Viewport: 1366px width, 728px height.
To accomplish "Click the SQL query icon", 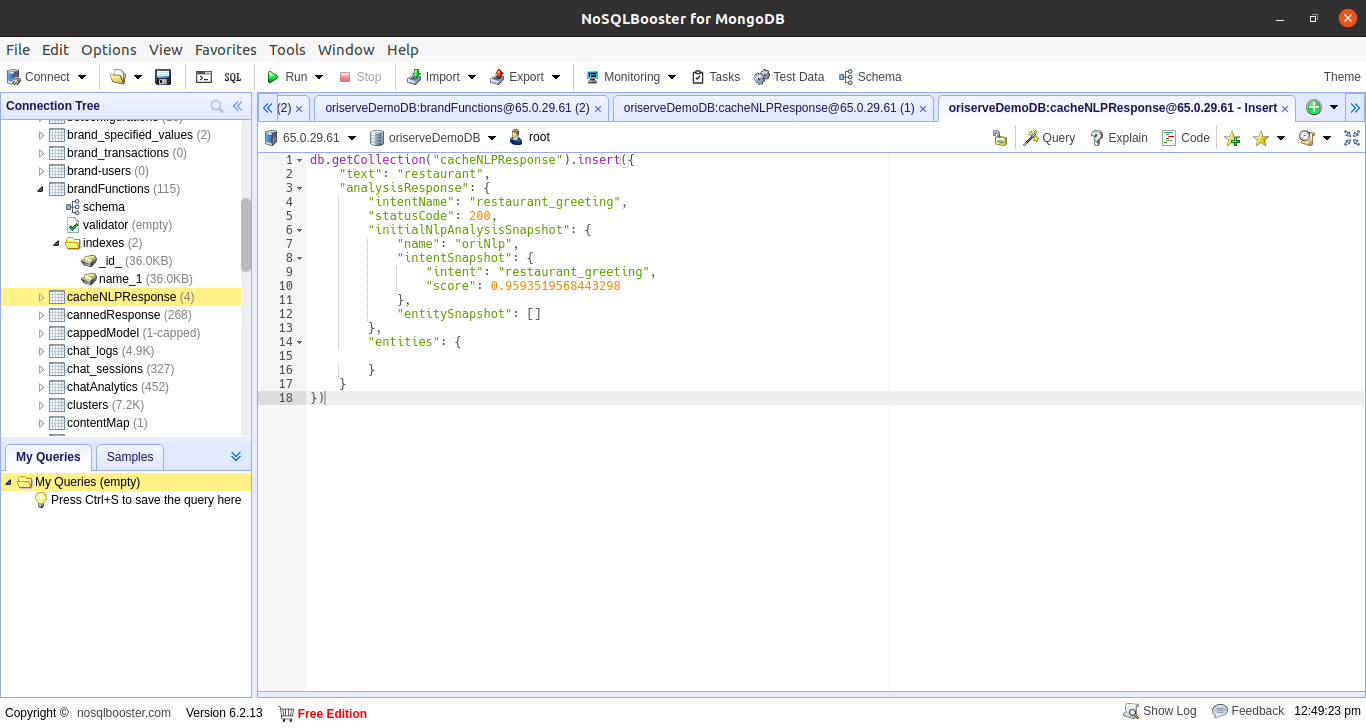I will [x=232, y=77].
